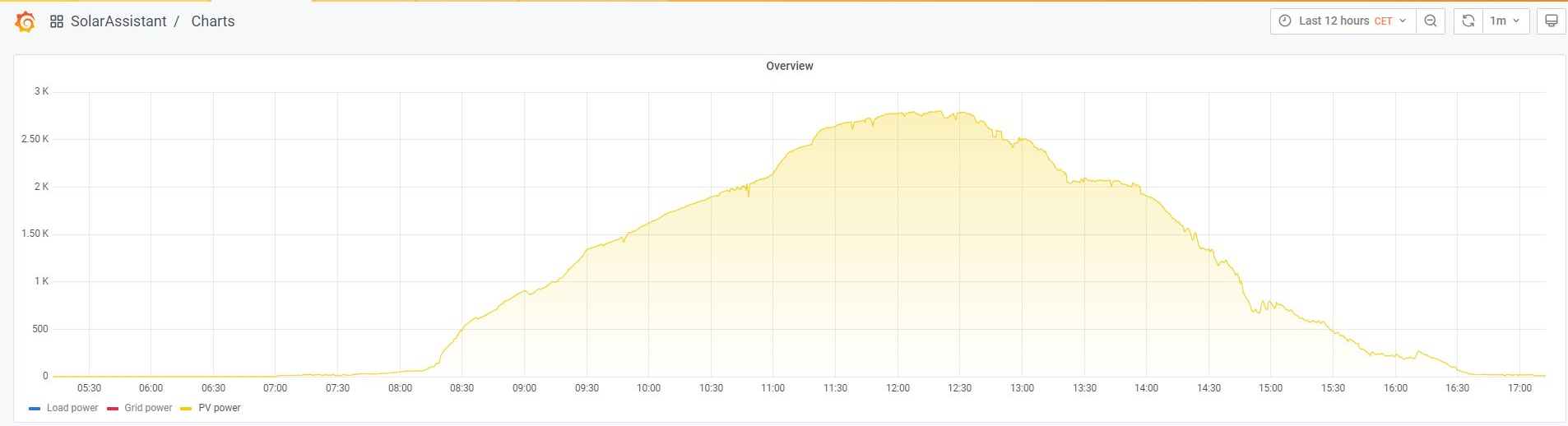Click the 1.50 K y-axis label
This screenshot has height=426, width=1568.
point(35,234)
